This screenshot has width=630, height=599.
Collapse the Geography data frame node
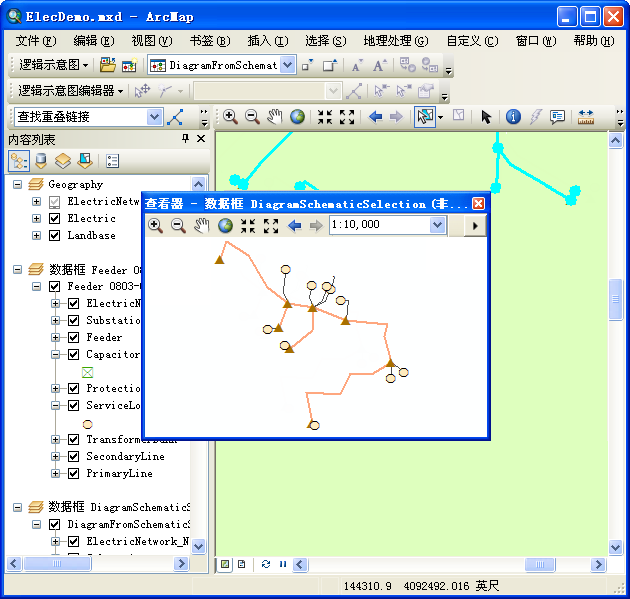[x=18, y=185]
